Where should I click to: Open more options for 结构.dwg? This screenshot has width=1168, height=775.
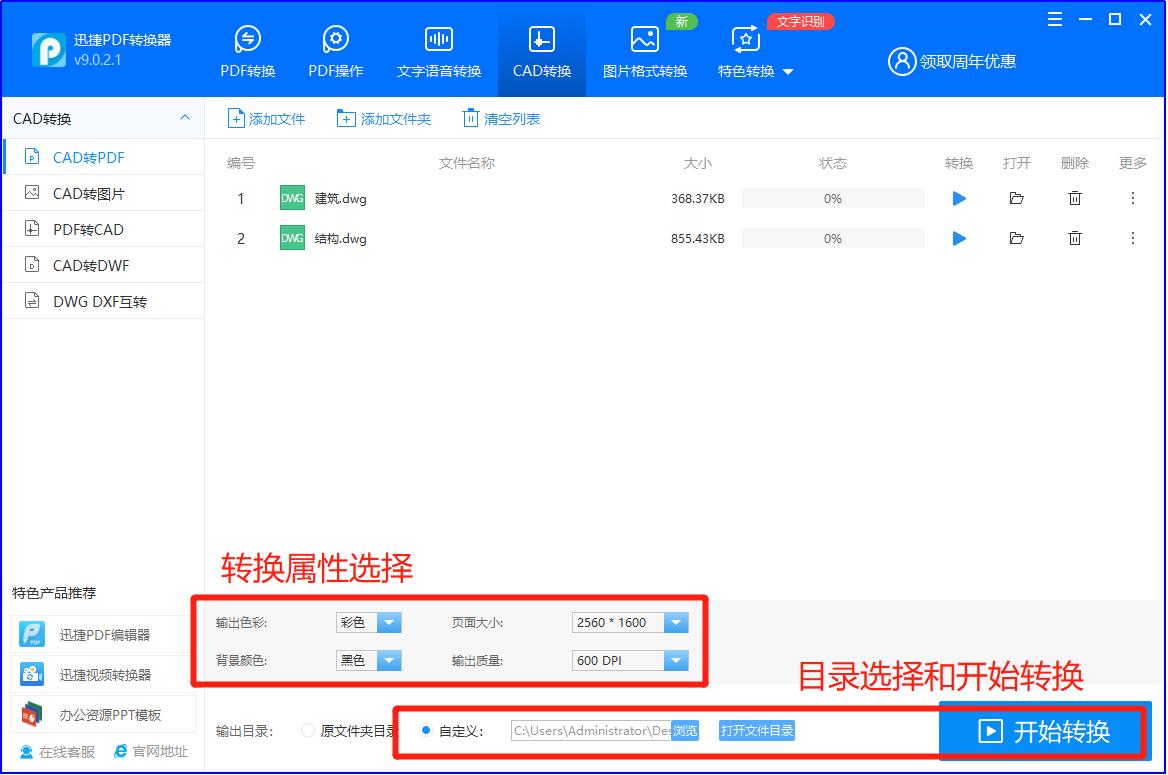(1132, 238)
